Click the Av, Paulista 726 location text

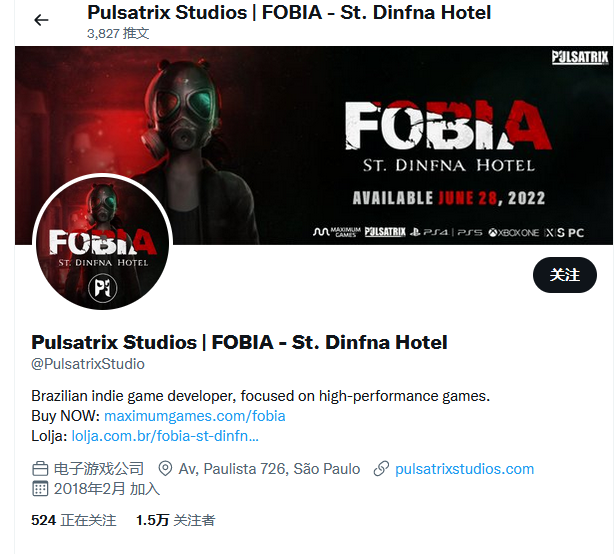[269, 469]
